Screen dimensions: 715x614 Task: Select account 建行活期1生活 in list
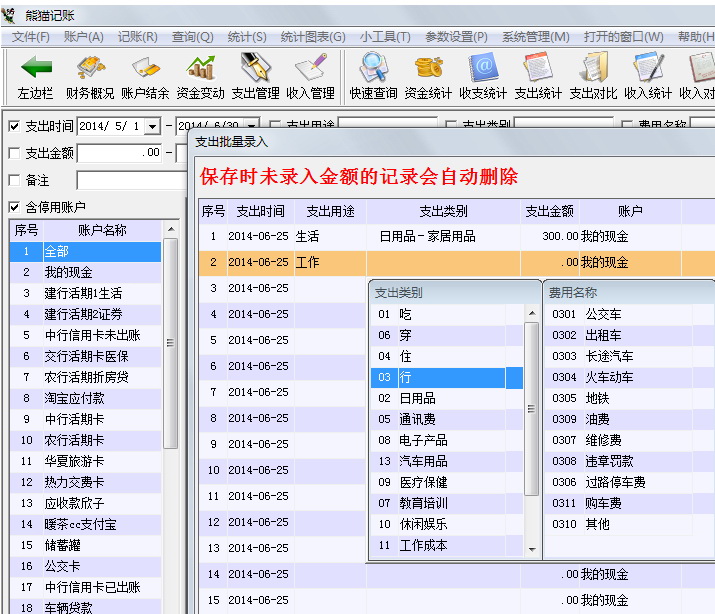(x=83, y=293)
